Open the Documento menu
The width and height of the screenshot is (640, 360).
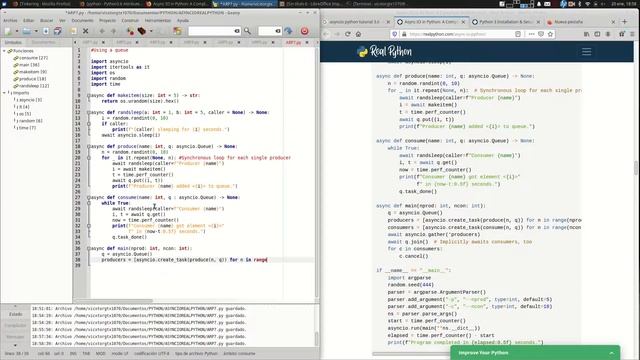(82, 20)
